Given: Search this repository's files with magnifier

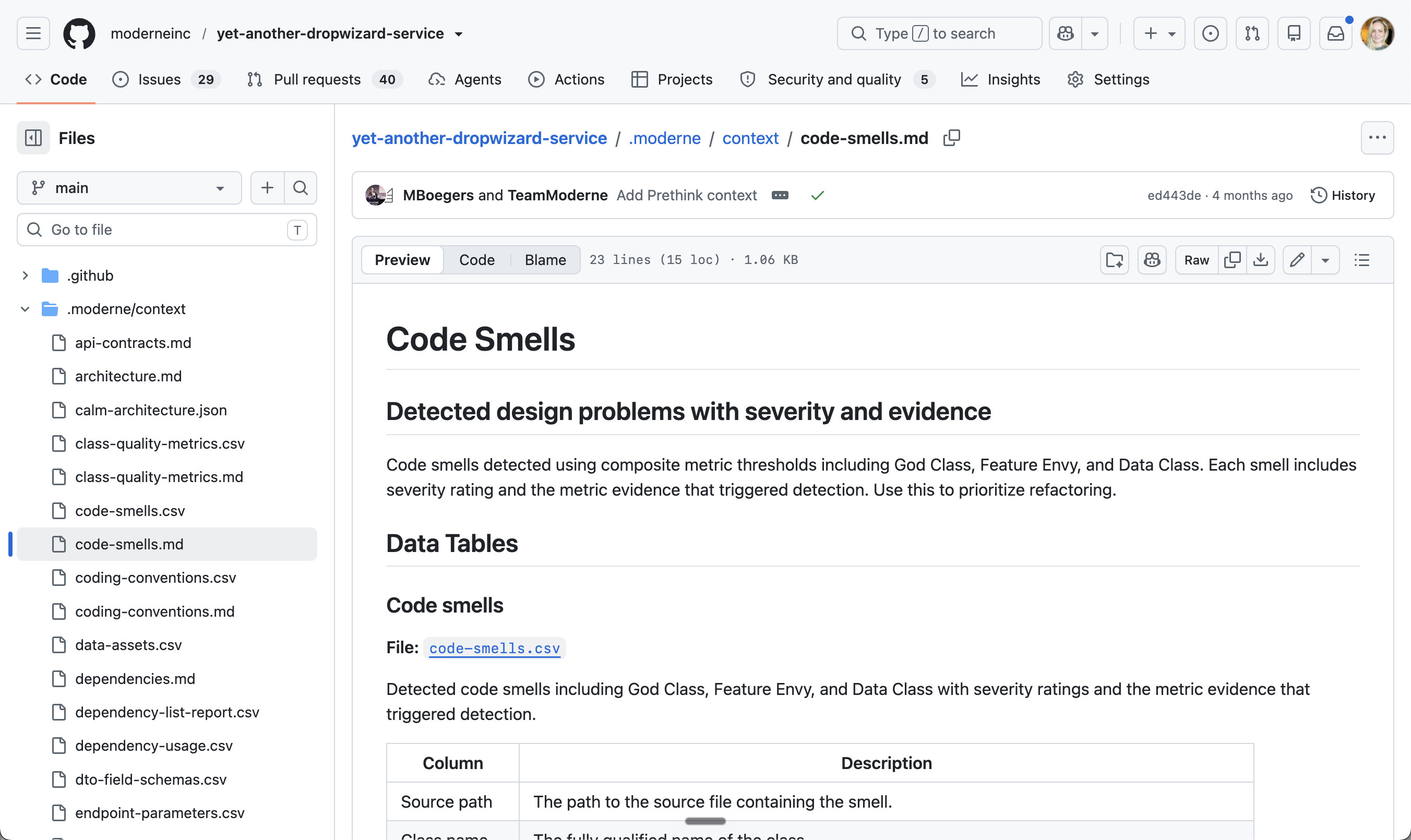Looking at the screenshot, I should coord(301,187).
